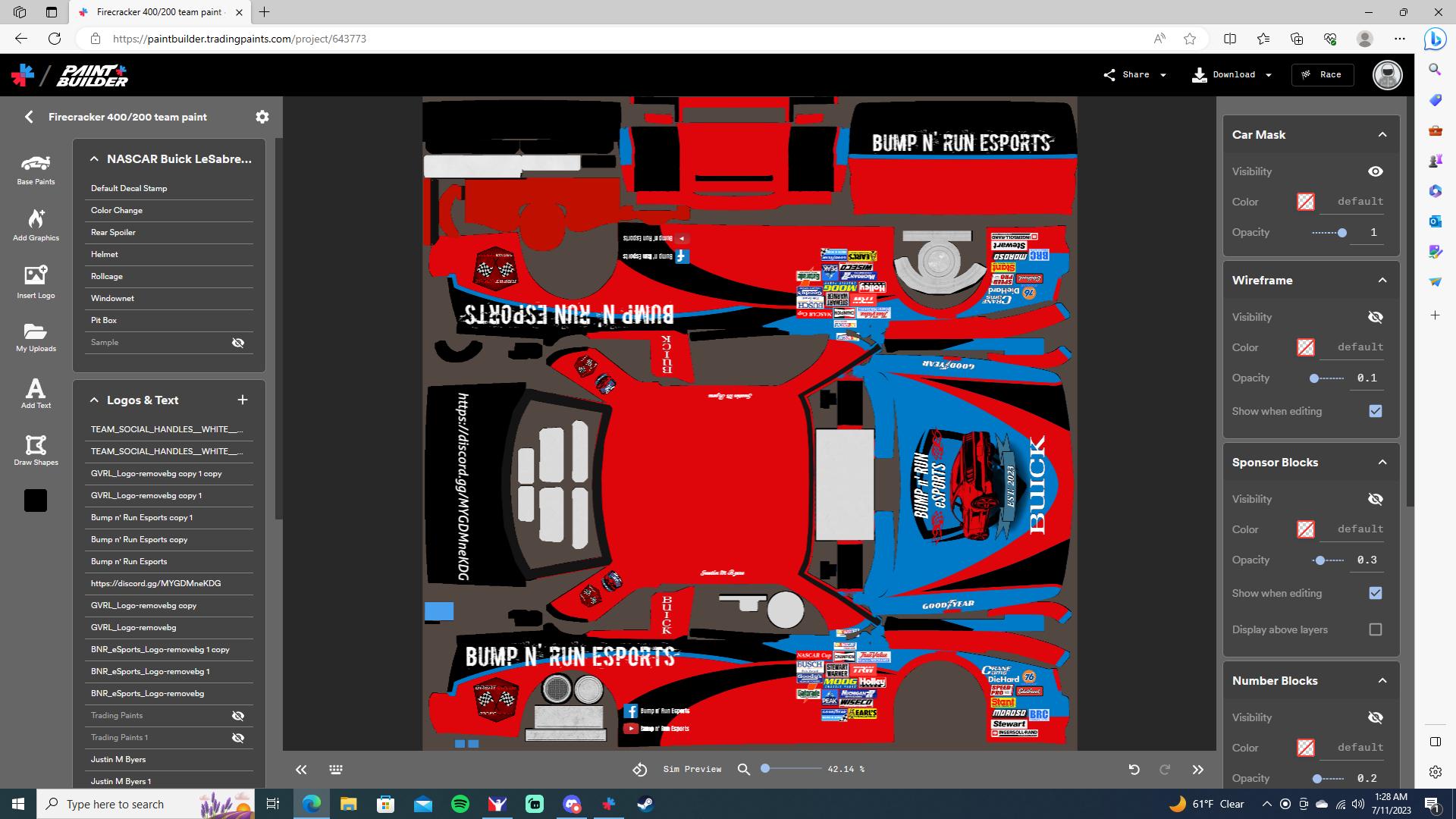Click the Race button
1456x819 pixels.
tap(1323, 74)
